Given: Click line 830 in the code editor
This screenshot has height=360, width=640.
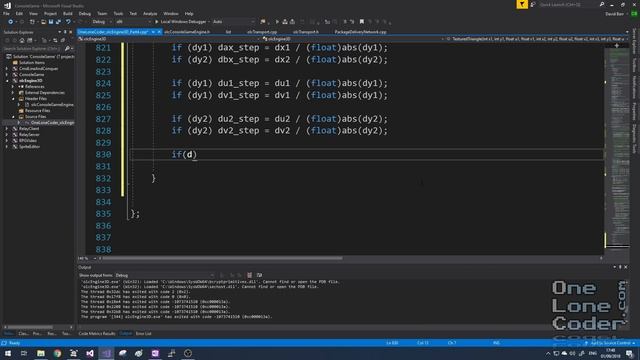Looking at the screenshot, I should [x=367, y=154].
